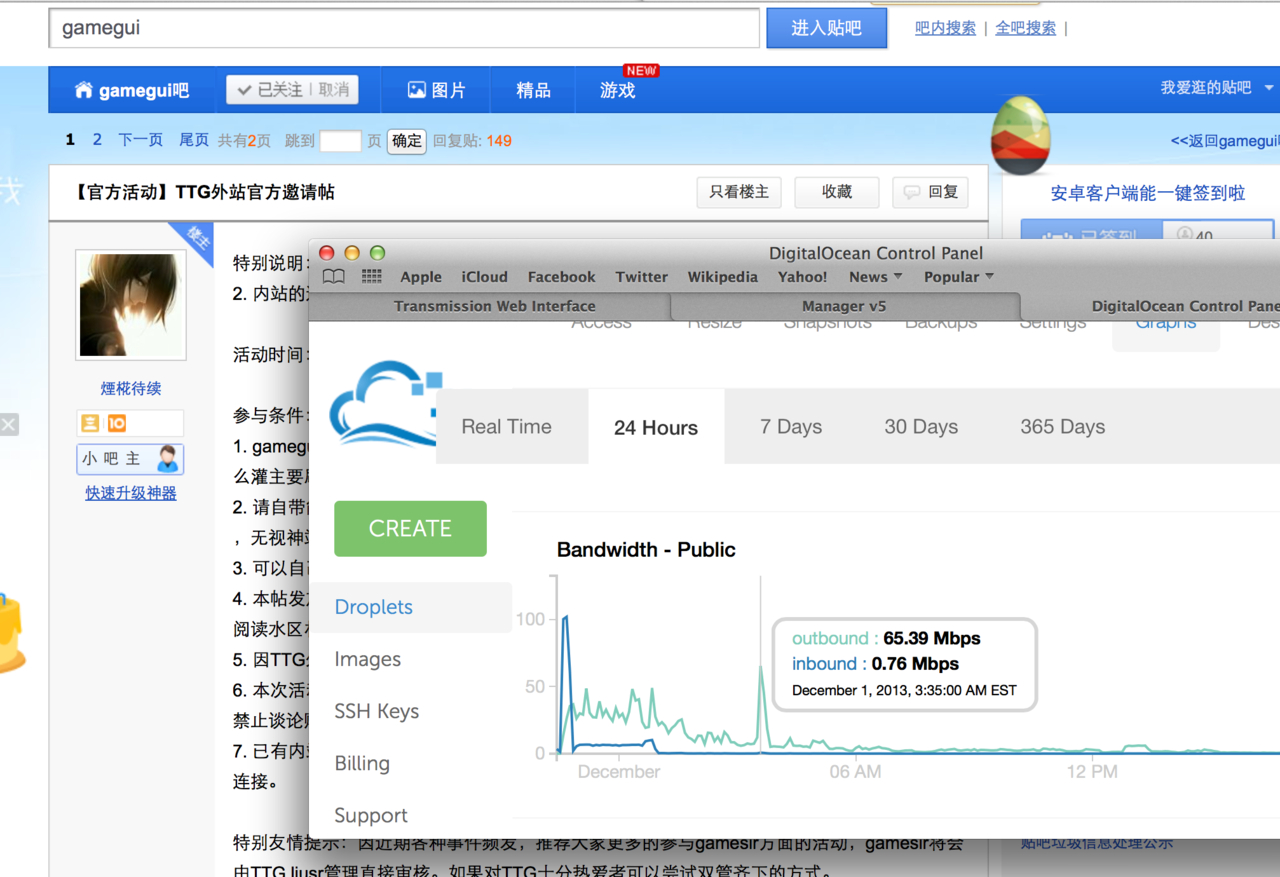Open the Wikipedia bookmark

click(722, 277)
